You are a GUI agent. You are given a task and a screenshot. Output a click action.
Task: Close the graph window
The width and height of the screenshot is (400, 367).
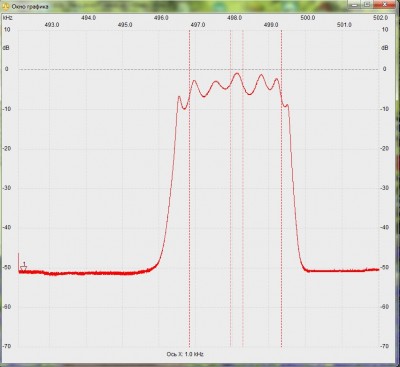385,4
